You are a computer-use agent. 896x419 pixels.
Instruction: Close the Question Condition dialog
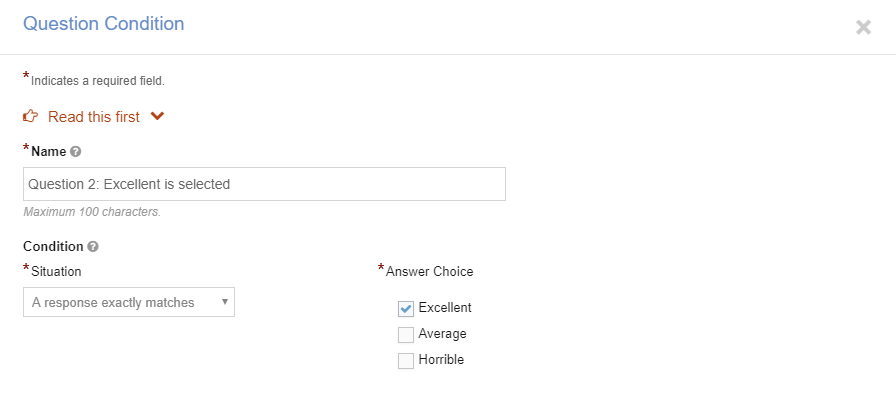pyautogui.click(x=863, y=27)
